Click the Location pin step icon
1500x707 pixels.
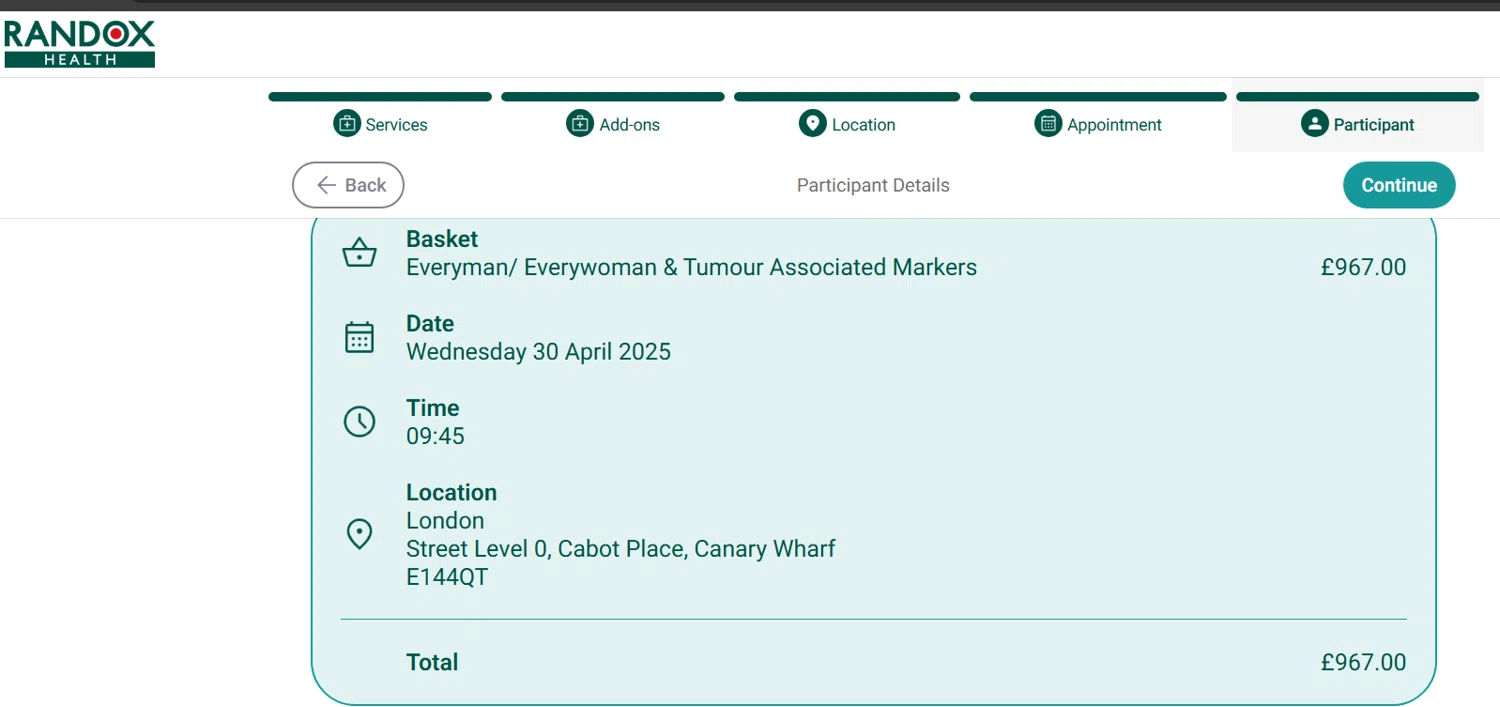pos(812,124)
